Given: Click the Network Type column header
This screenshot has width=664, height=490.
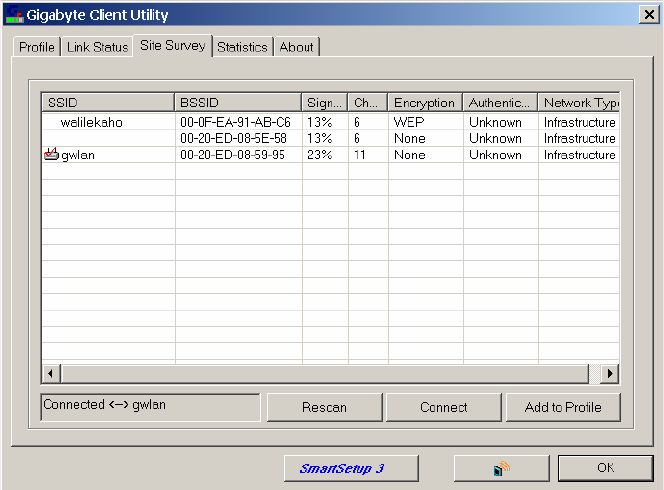Looking at the screenshot, I should click(x=579, y=102).
